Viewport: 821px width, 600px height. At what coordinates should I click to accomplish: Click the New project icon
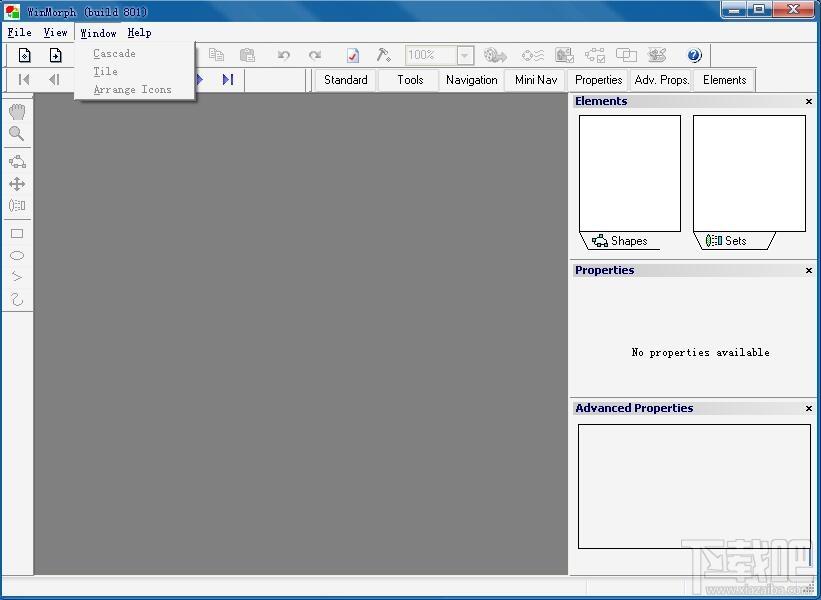click(x=25, y=55)
